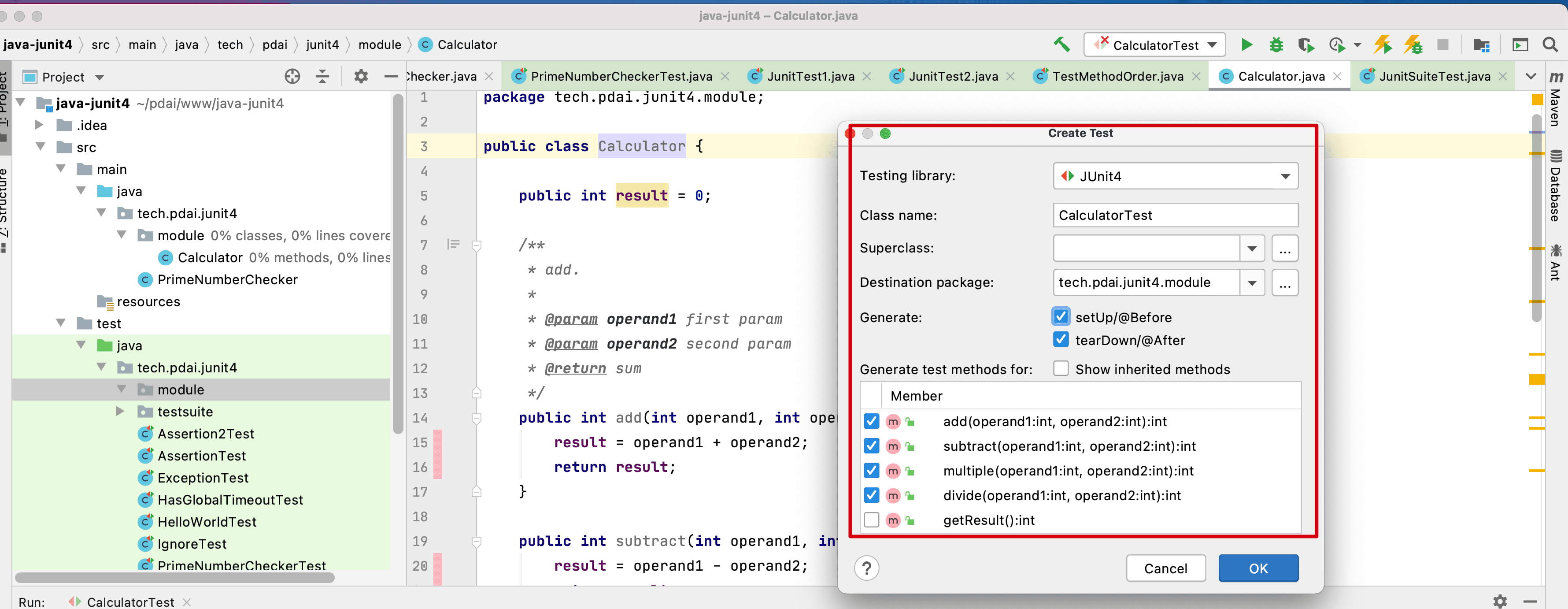Screen dimensions: 1568x609
Task: Open the CalculatorTest run configuration dropdown
Action: click(x=1155, y=45)
